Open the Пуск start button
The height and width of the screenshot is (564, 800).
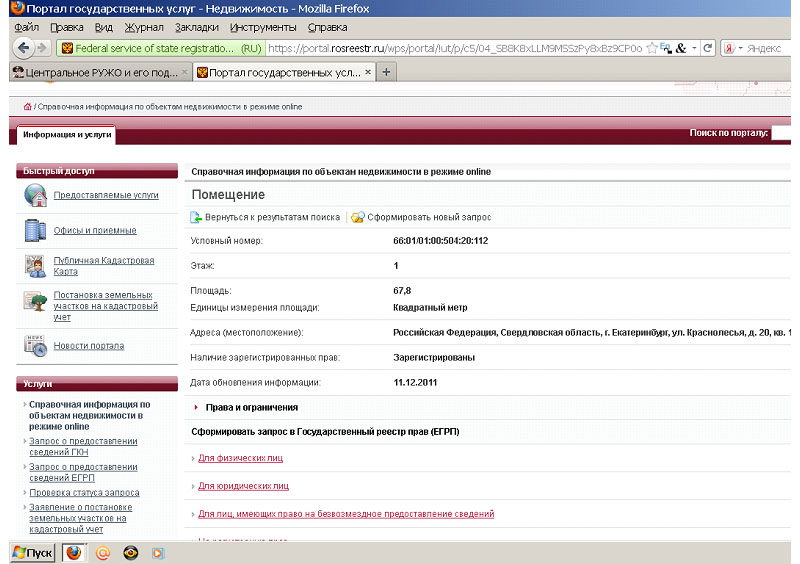(x=31, y=552)
